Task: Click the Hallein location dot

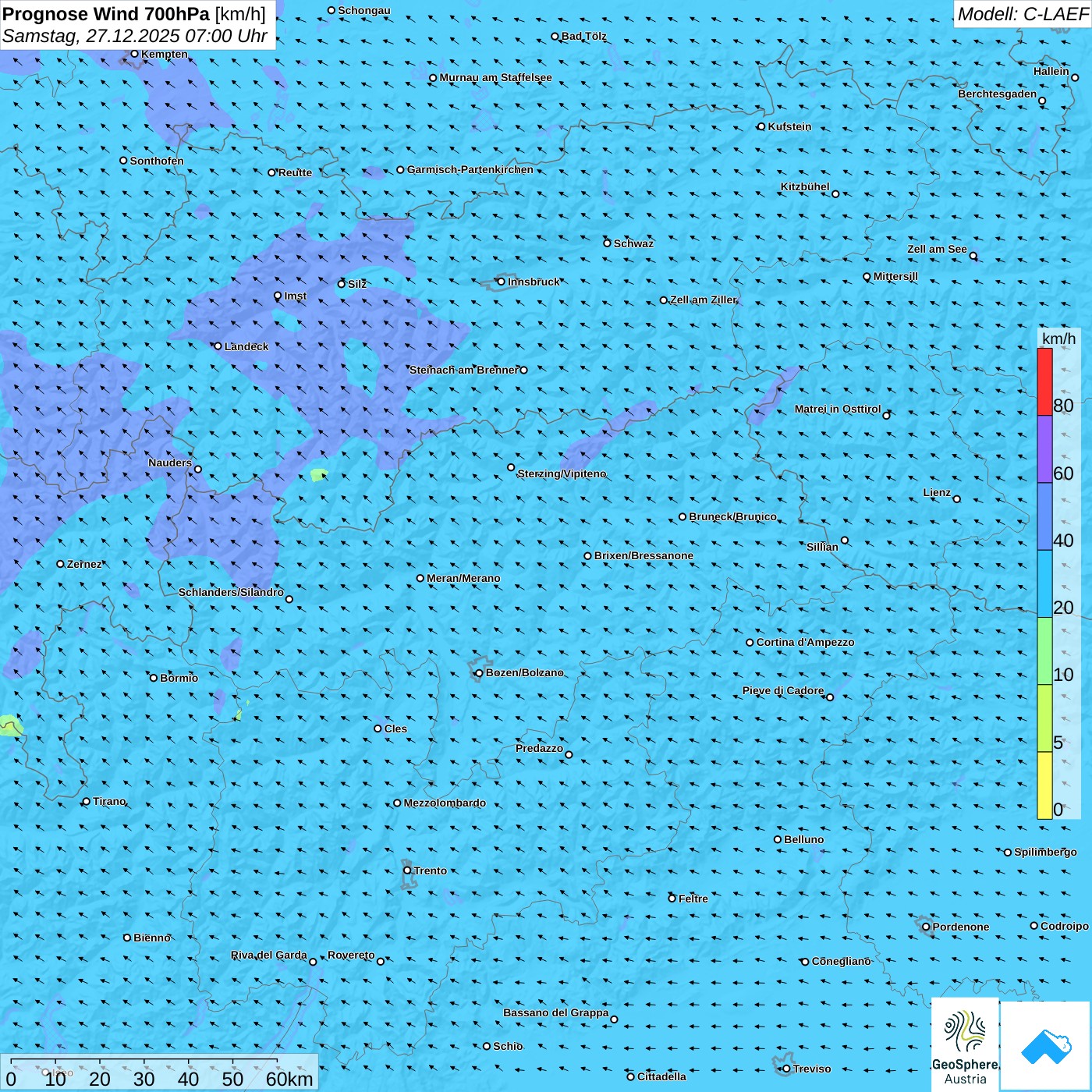Action: click(1075, 77)
